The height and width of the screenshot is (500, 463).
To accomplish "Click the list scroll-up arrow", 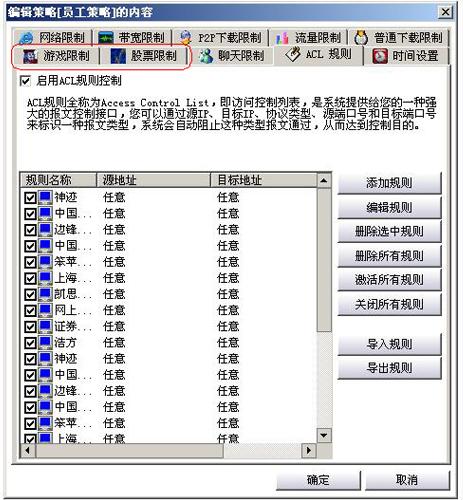I will (x=324, y=181).
